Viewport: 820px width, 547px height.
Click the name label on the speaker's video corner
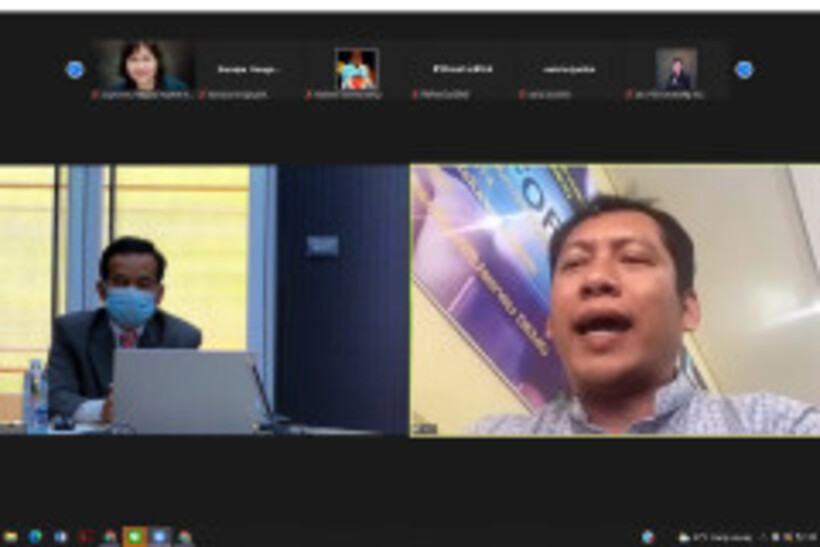coord(425,428)
